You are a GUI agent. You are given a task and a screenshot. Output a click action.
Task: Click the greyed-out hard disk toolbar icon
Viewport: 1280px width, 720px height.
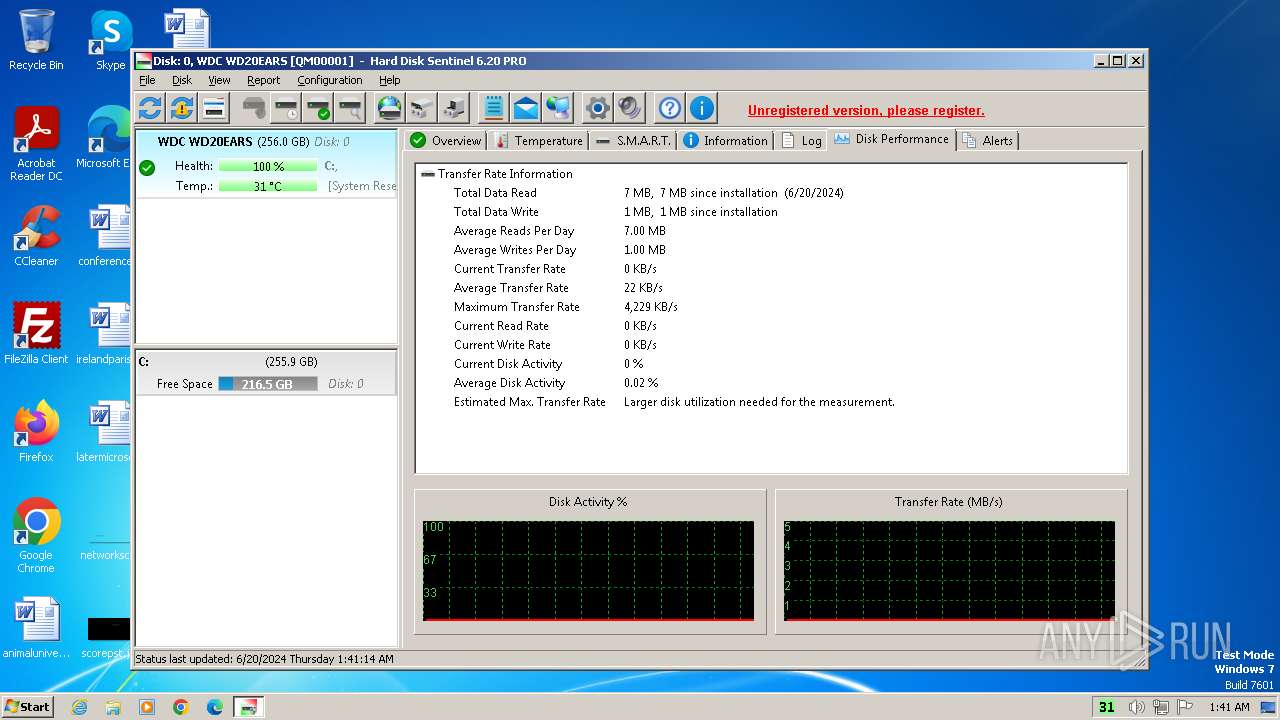click(255, 108)
